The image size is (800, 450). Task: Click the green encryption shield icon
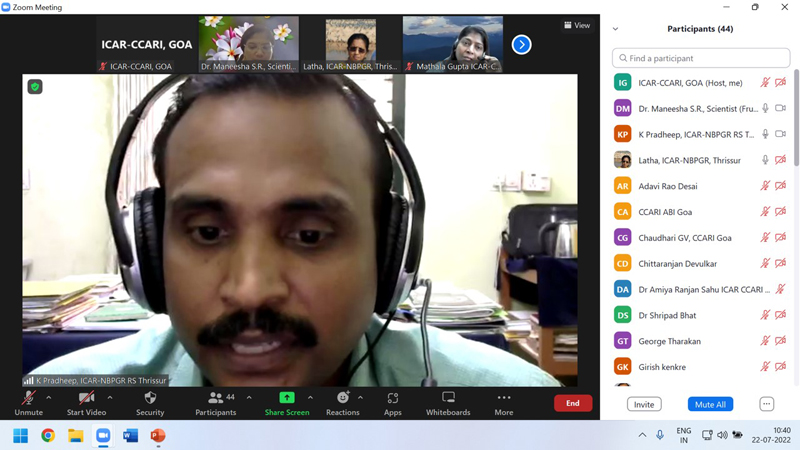[35, 87]
